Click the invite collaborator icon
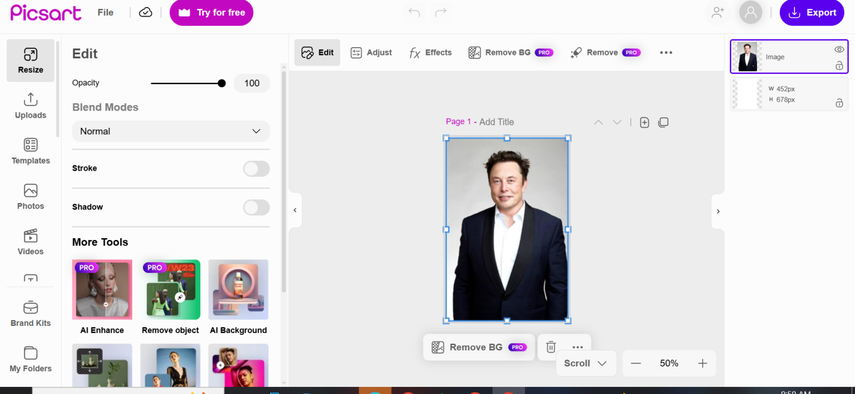 718,13
